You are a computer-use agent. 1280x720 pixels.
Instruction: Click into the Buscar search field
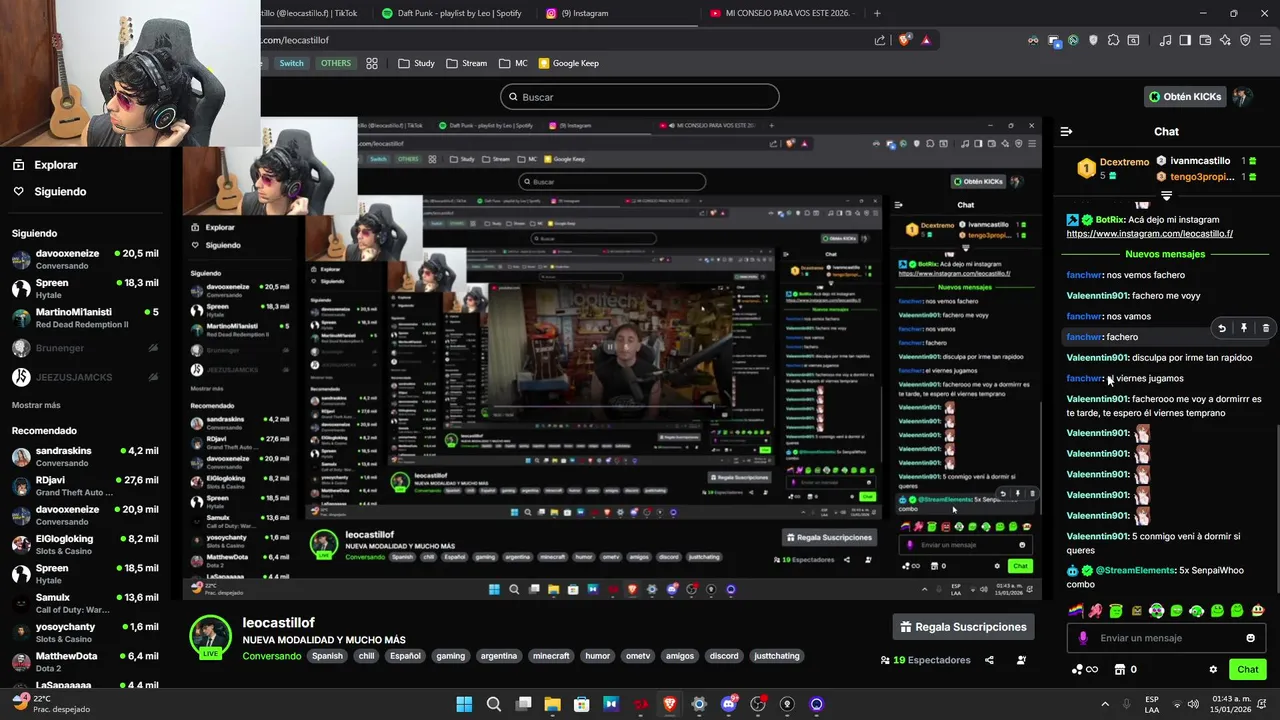point(640,97)
